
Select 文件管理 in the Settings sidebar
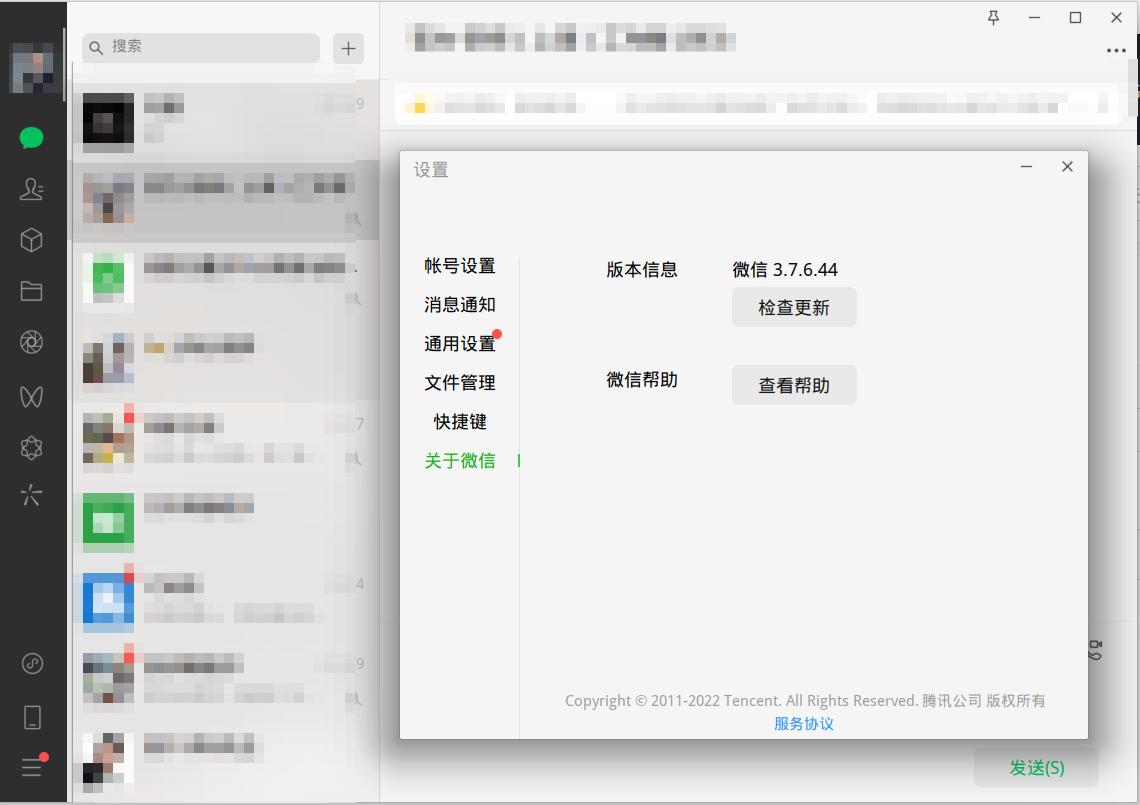tap(460, 382)
